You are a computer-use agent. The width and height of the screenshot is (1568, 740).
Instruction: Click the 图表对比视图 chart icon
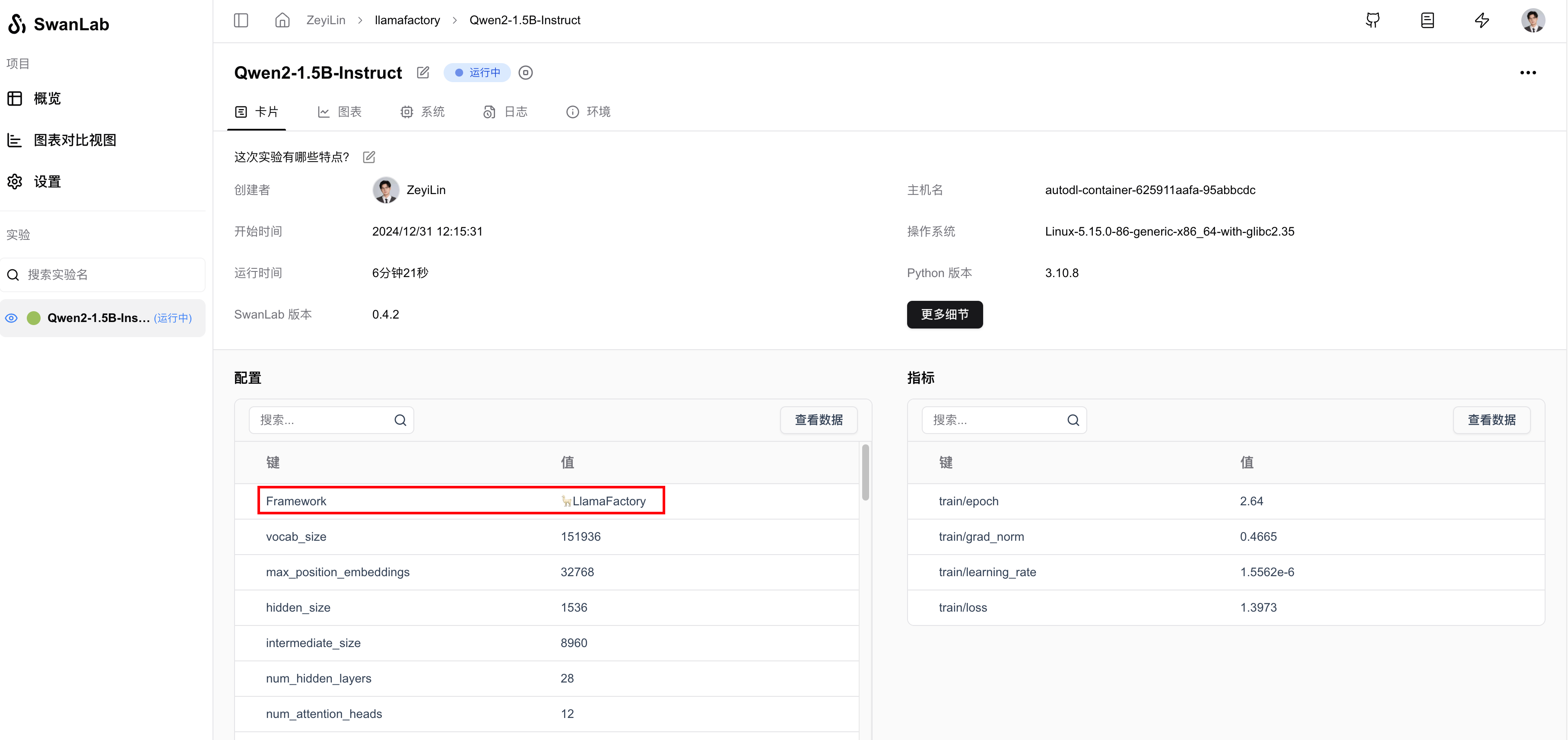coord(15,140)
